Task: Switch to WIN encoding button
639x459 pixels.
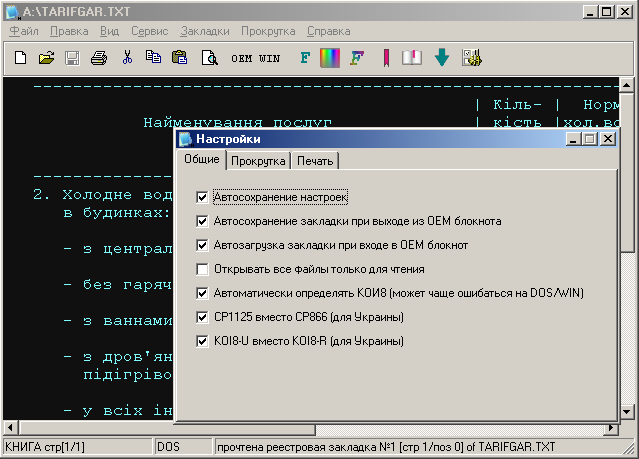Action: click(269, 58)
